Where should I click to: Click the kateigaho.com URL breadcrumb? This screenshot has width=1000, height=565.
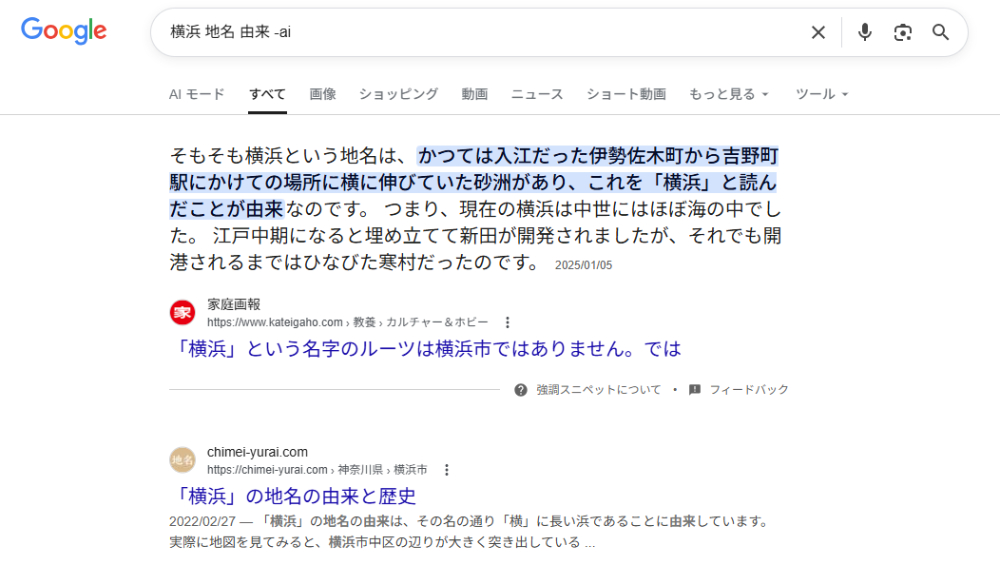click(348, 323)
